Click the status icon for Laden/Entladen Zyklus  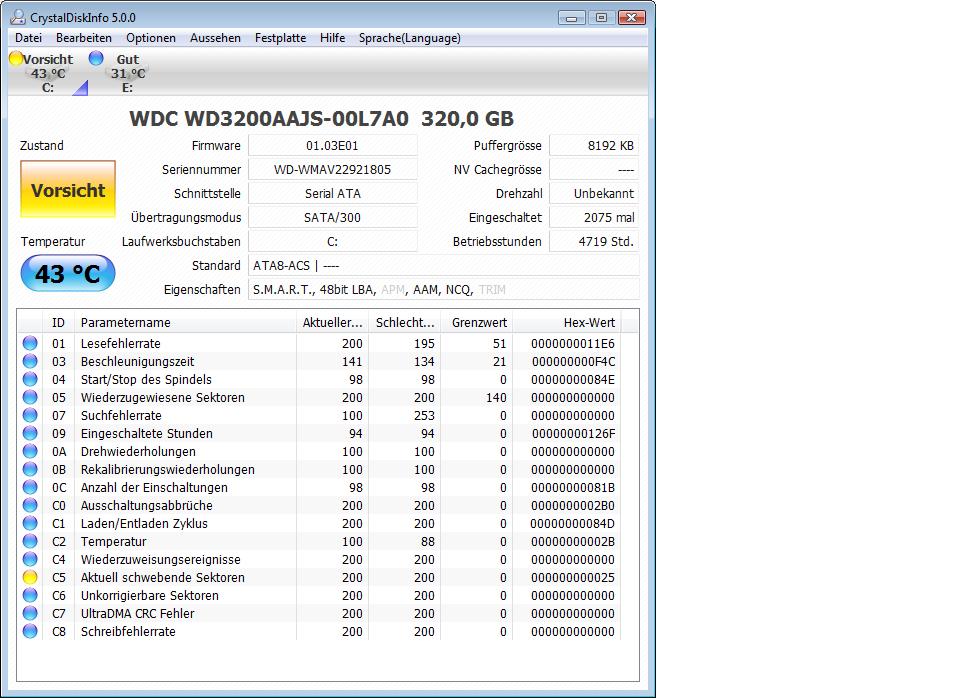[30, 523]
